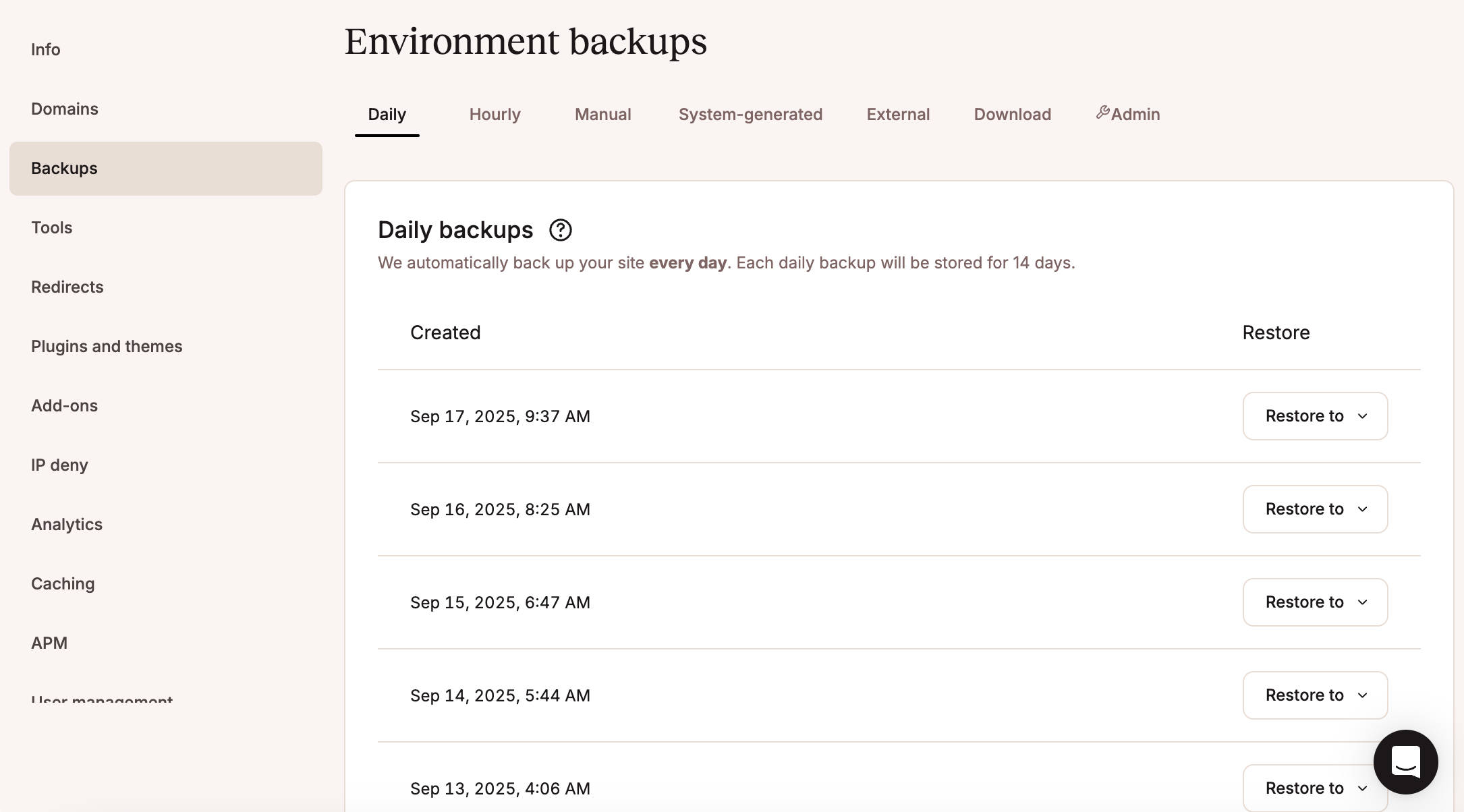
Task: Open Restore to options for Sep 16 backup
Action: point(1314,509)
